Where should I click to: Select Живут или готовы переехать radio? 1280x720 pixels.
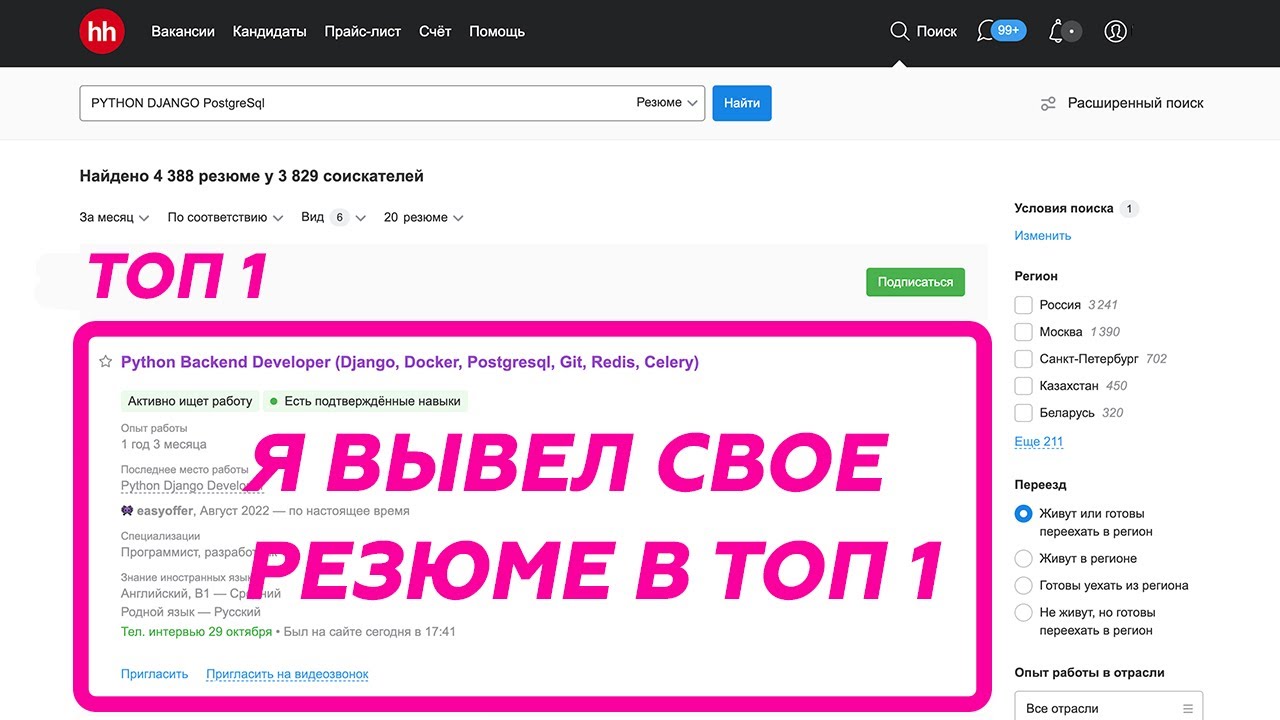click(1023, 514)
